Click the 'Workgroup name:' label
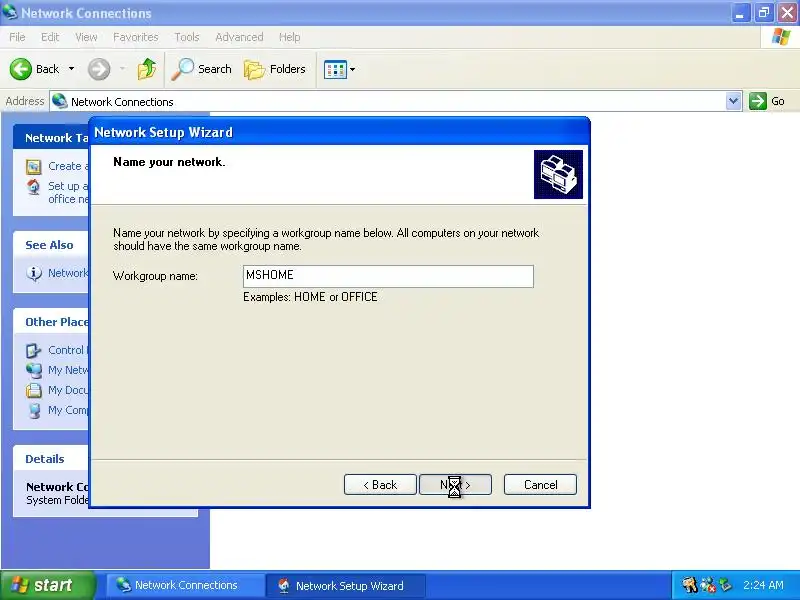Viewport: 800px width, 600px height. coord(155,276)
